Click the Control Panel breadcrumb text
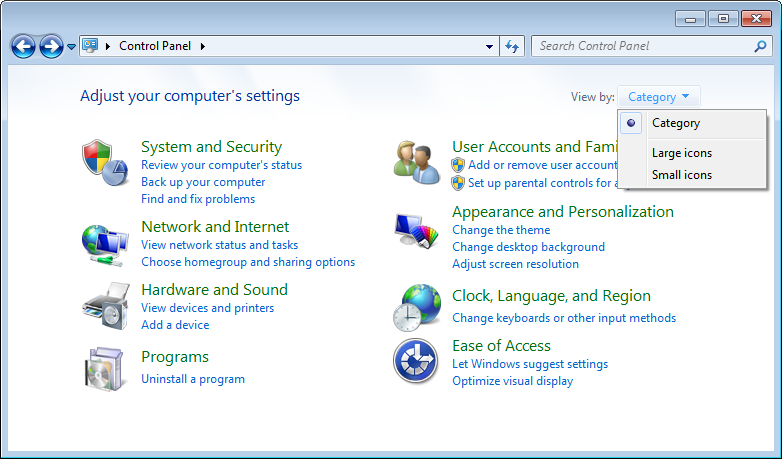This screenshot has width=782, height=459. click(x=155, y=46)
